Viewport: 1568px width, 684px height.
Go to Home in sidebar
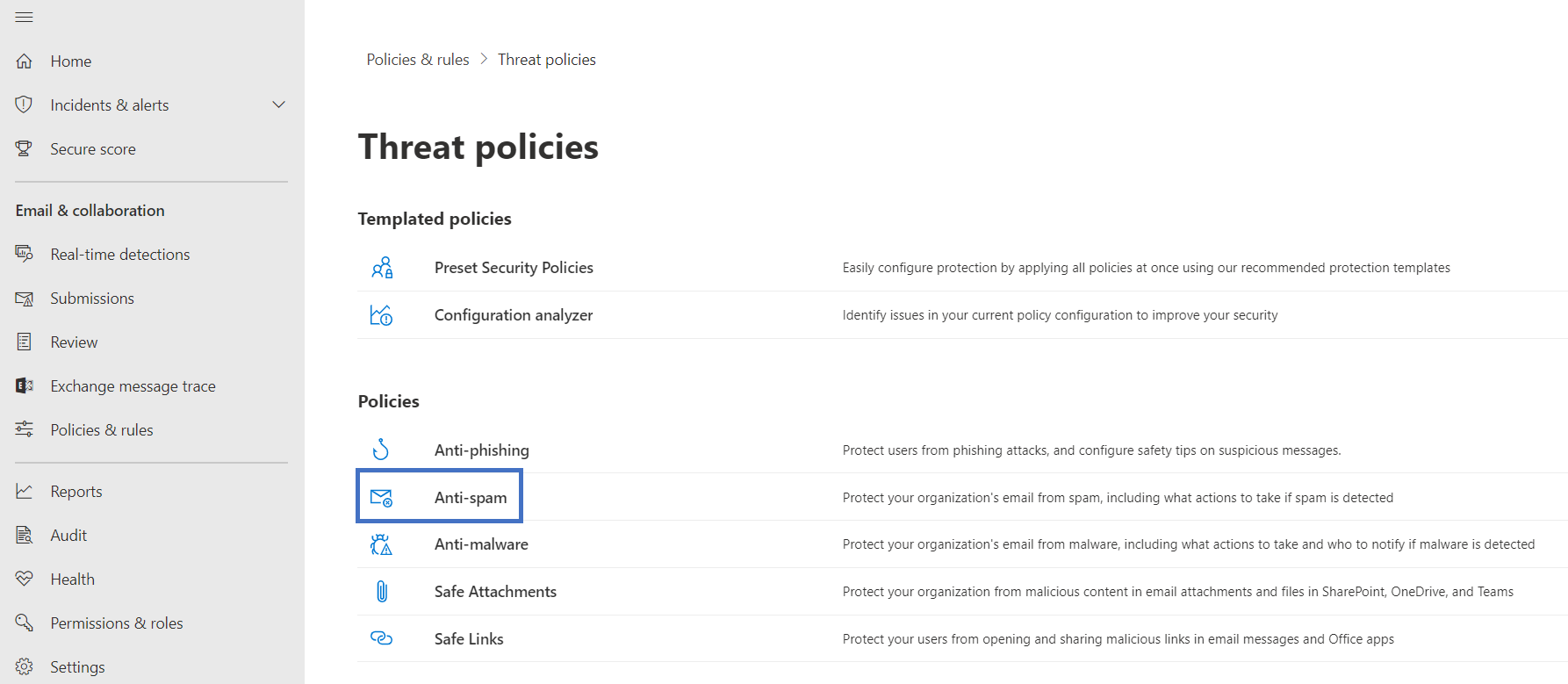point(70,61)
